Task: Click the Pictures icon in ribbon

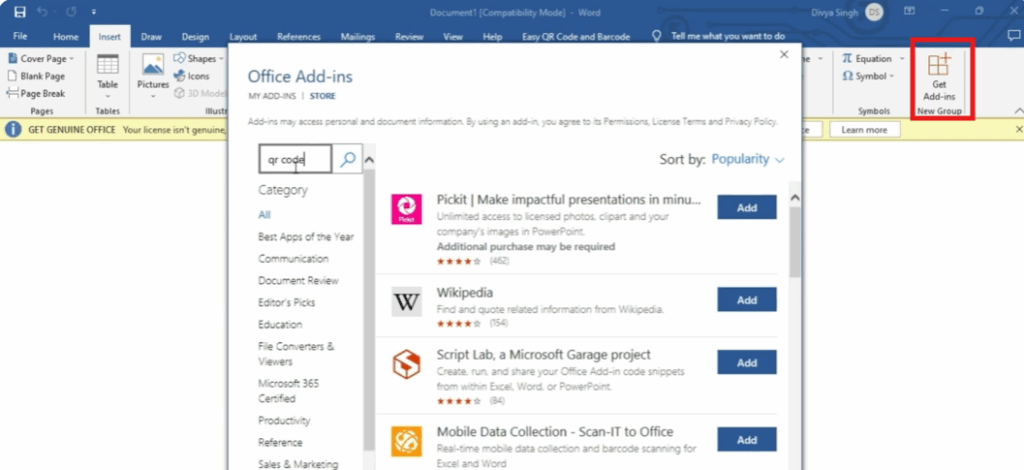Action: (153, 70)
